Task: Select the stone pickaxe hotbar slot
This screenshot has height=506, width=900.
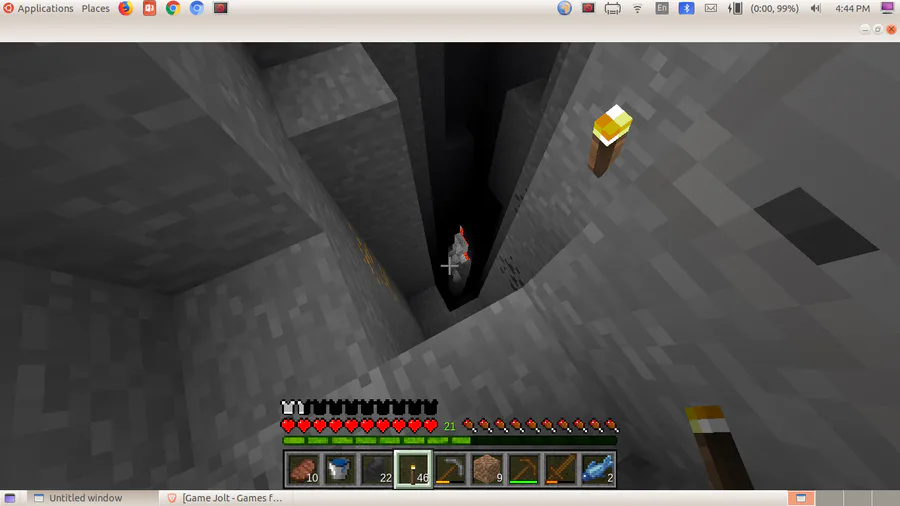Action: click(x=450, y=469)
